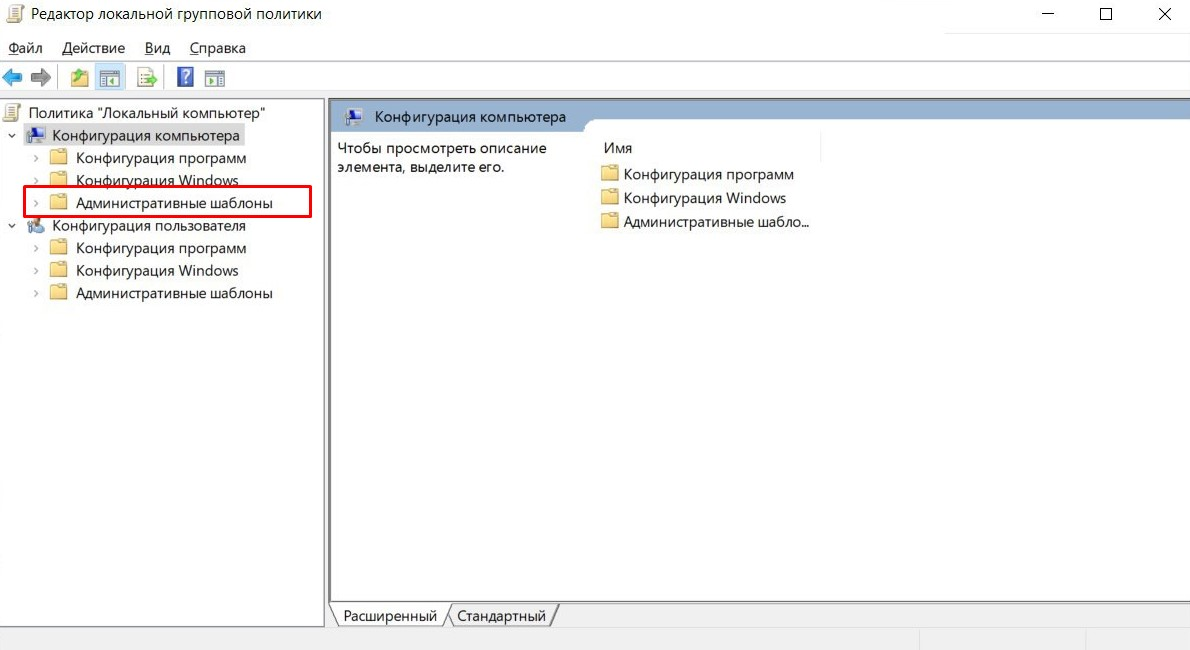The width and height of the screenshot is (1190, 650).
Task: Select Конфигурация Windows in the right list
Action: [704, 197]
